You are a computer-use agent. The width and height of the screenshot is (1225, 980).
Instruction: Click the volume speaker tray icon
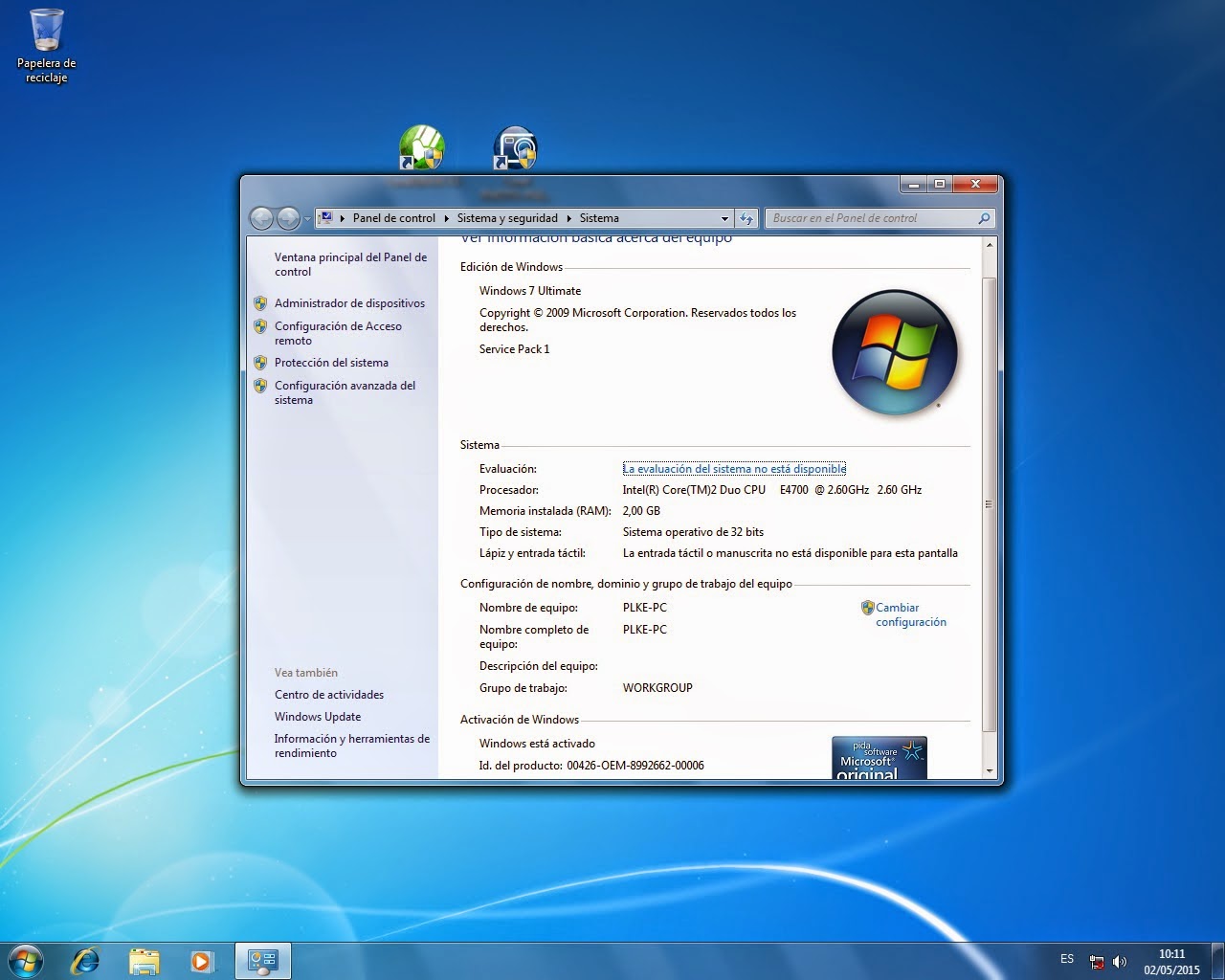[1120, 962]
